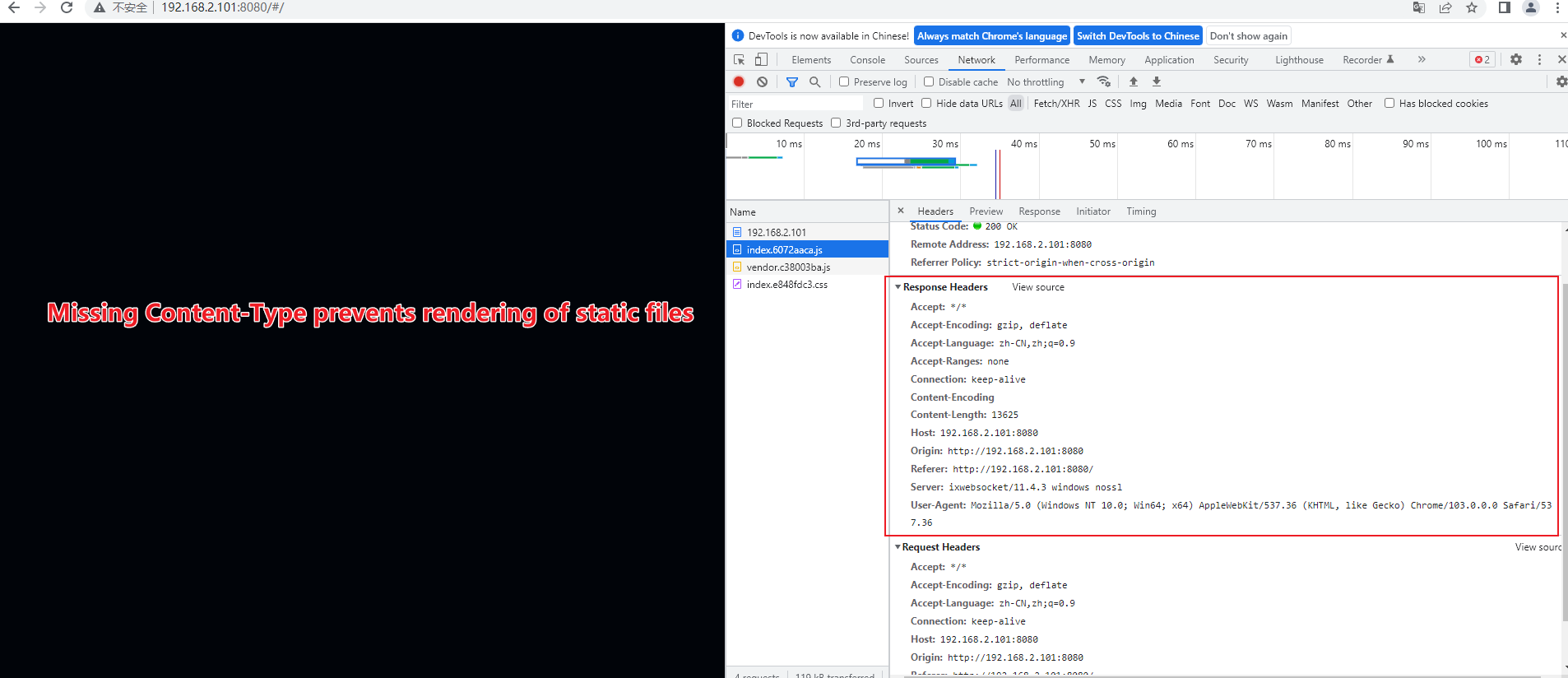
Task: Click Switch DevTools to Chinese button
Action: click(x=1138, y=36)
